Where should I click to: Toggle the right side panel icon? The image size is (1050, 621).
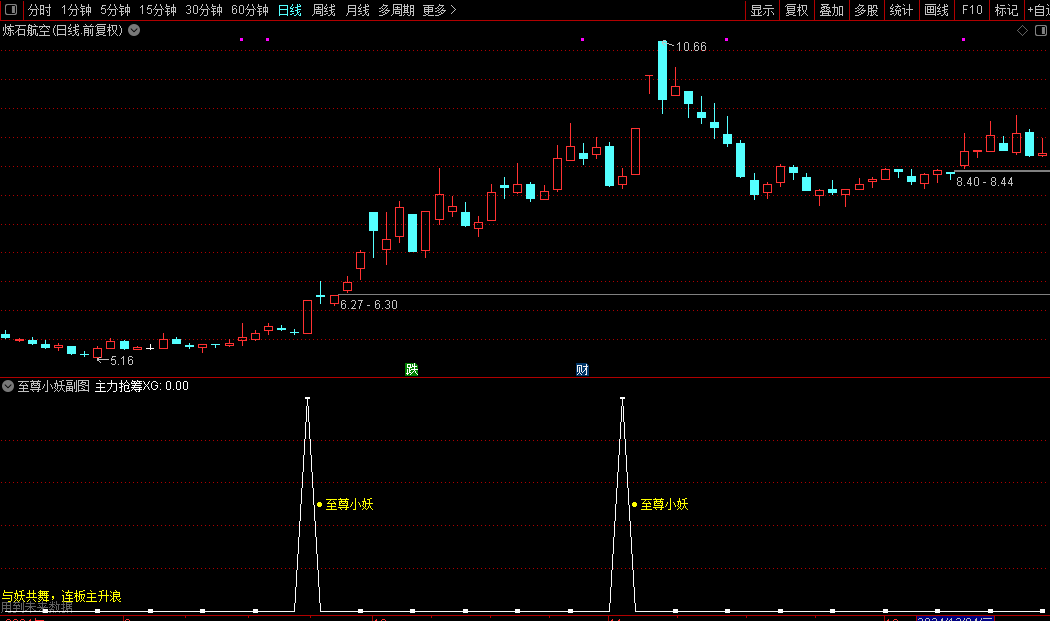tap(1041, 31)
